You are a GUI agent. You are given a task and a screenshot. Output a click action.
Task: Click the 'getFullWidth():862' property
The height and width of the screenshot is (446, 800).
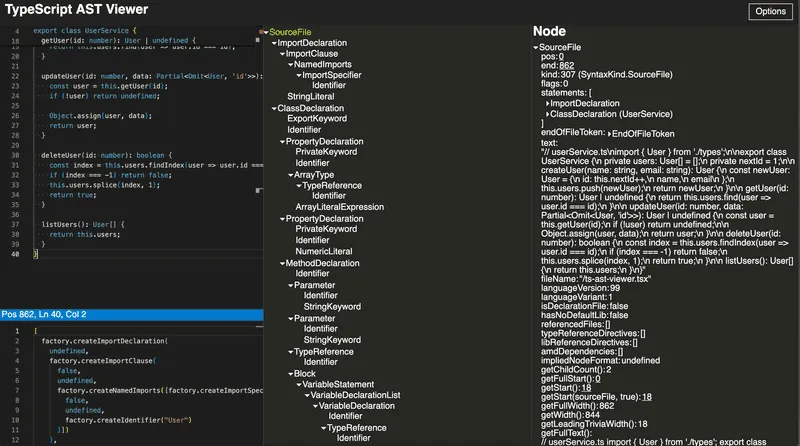pos(577,406)
